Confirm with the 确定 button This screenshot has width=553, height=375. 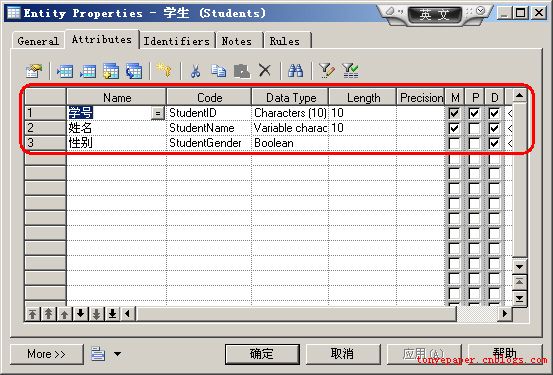[262, 354]
